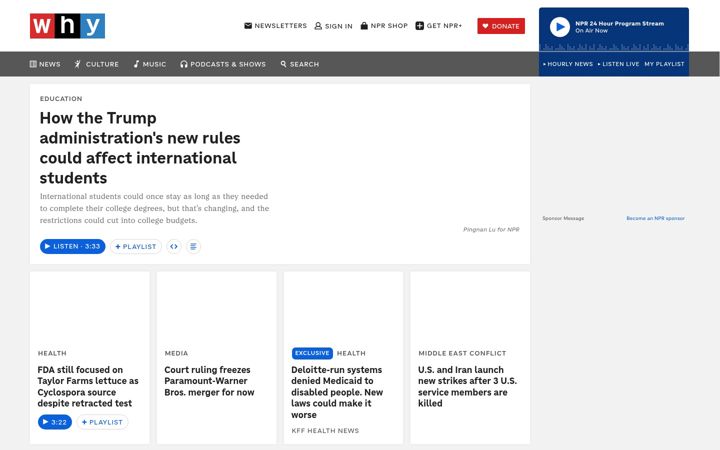
Task: Click the plus icon beside Get NPR+
Action: tap(420, 26)
